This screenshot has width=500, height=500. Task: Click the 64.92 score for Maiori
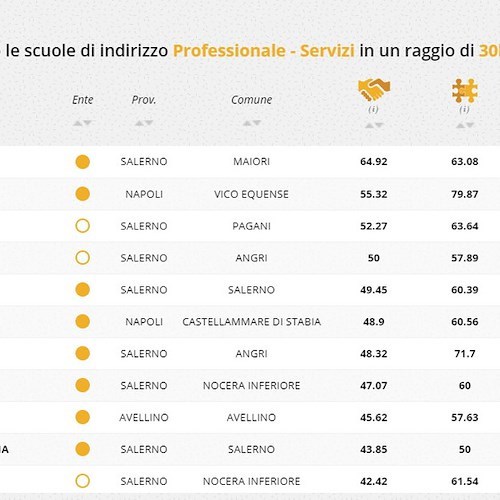(x=374, y=162)
